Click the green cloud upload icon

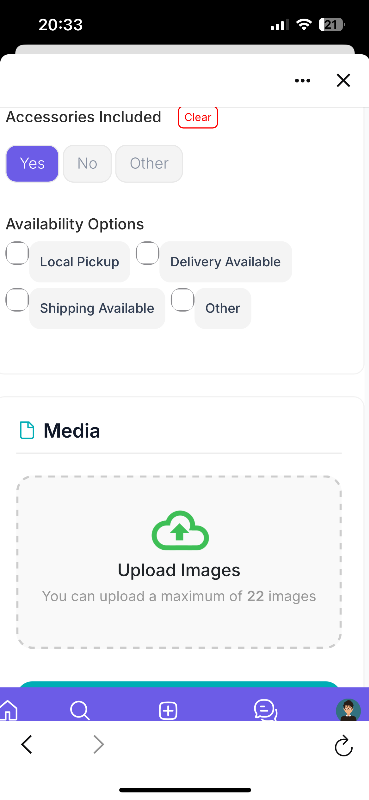click(180, 531)
